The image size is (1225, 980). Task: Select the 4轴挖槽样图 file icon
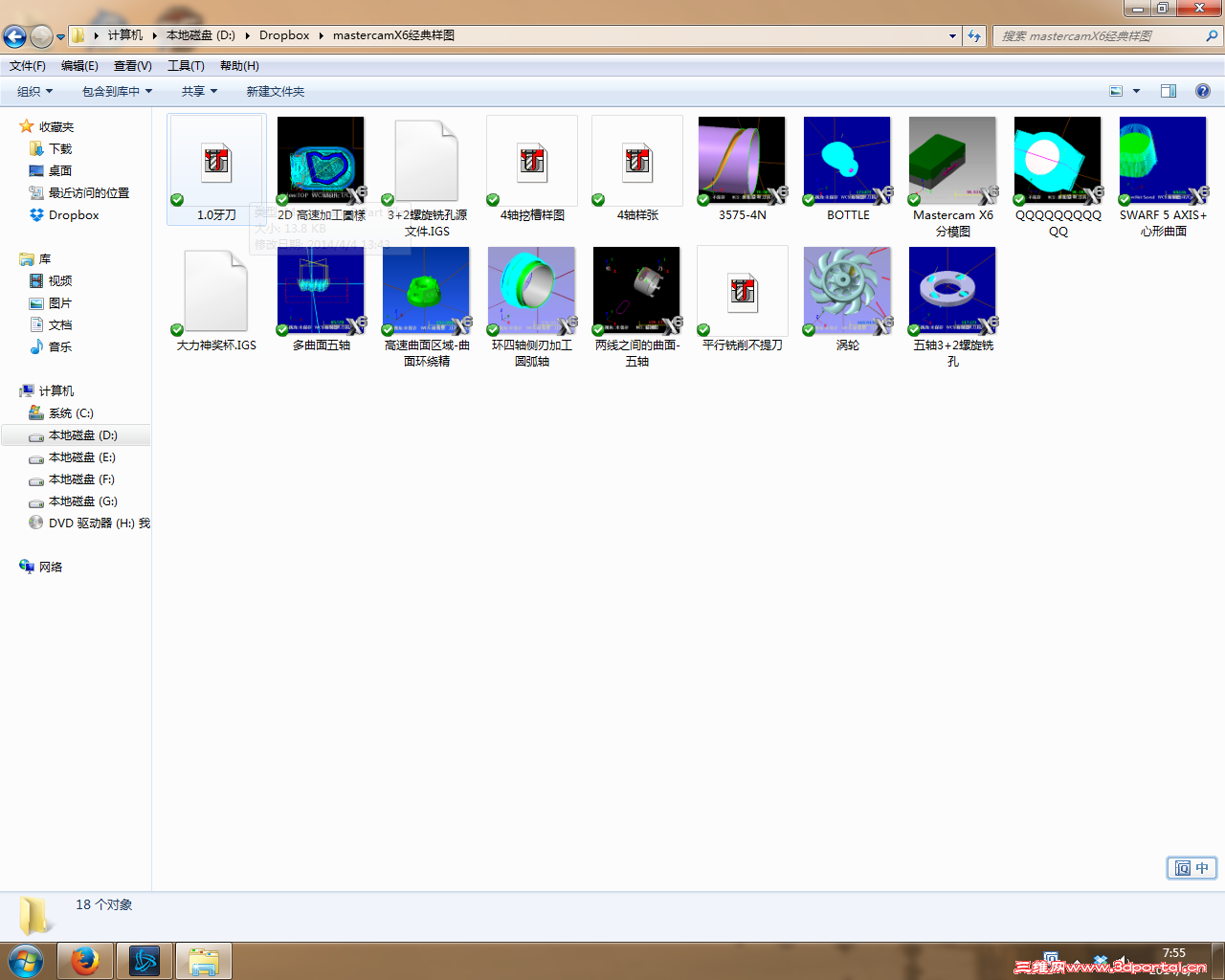(532, 161)
